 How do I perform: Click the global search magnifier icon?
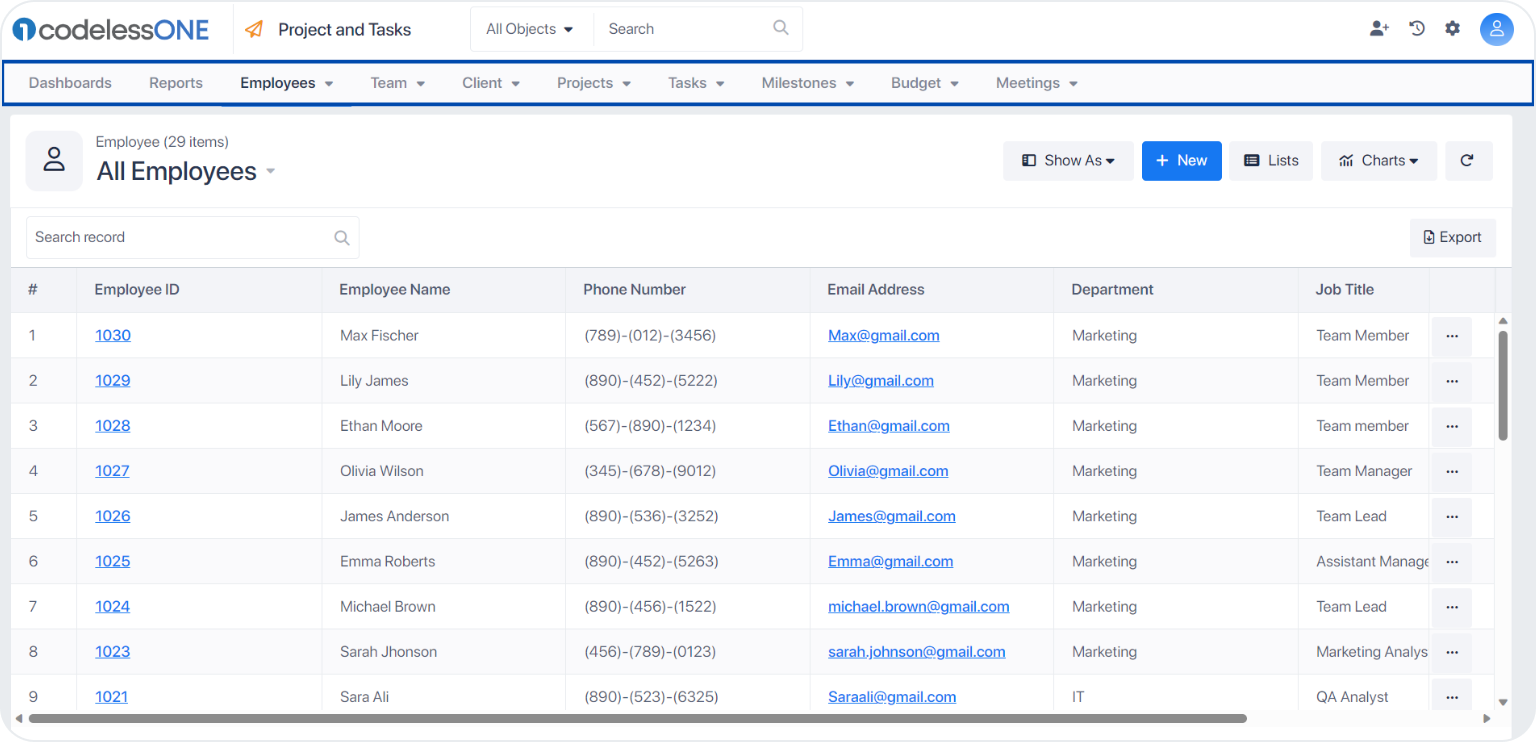point(781,29)
